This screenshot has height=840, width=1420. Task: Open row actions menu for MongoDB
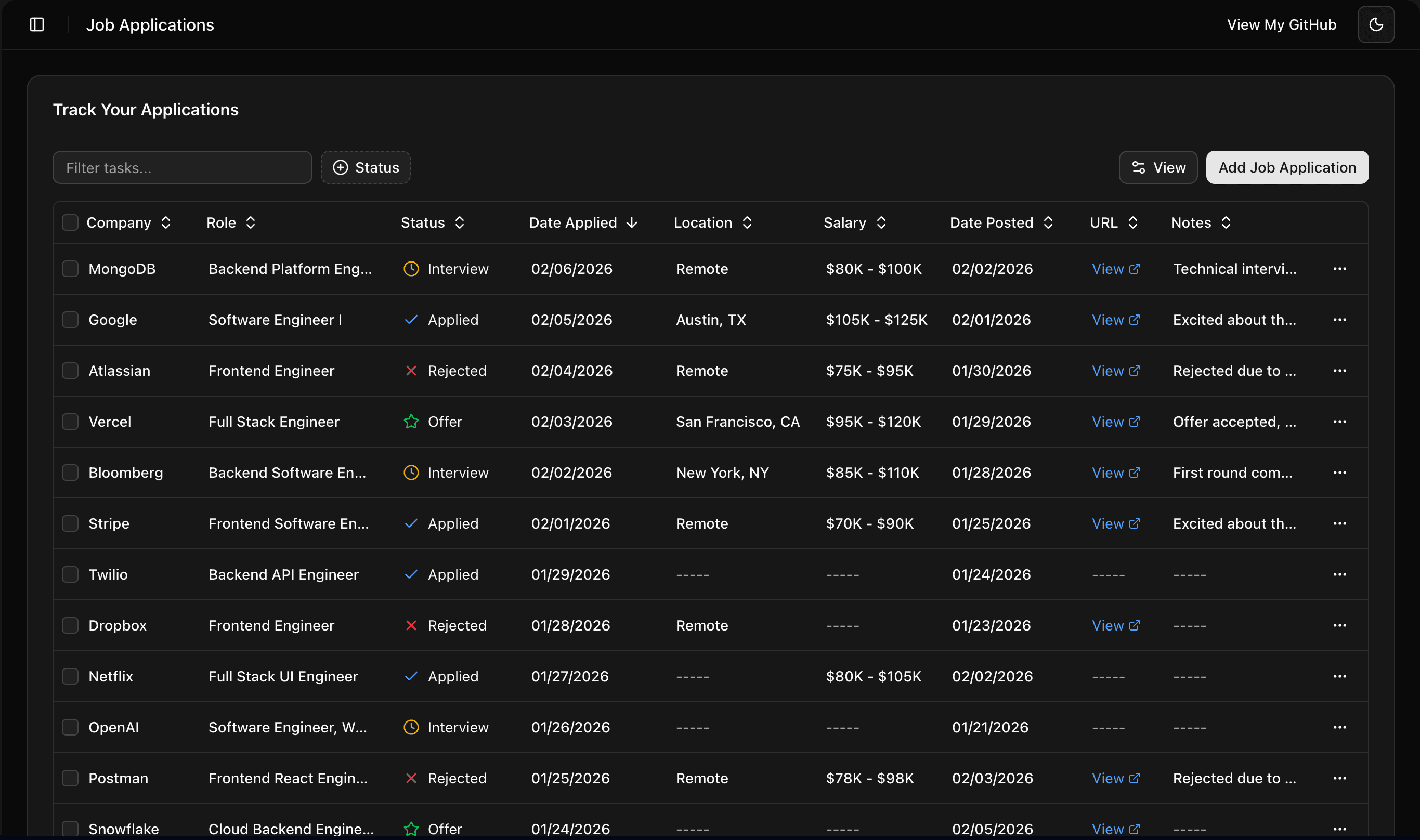1339,269
